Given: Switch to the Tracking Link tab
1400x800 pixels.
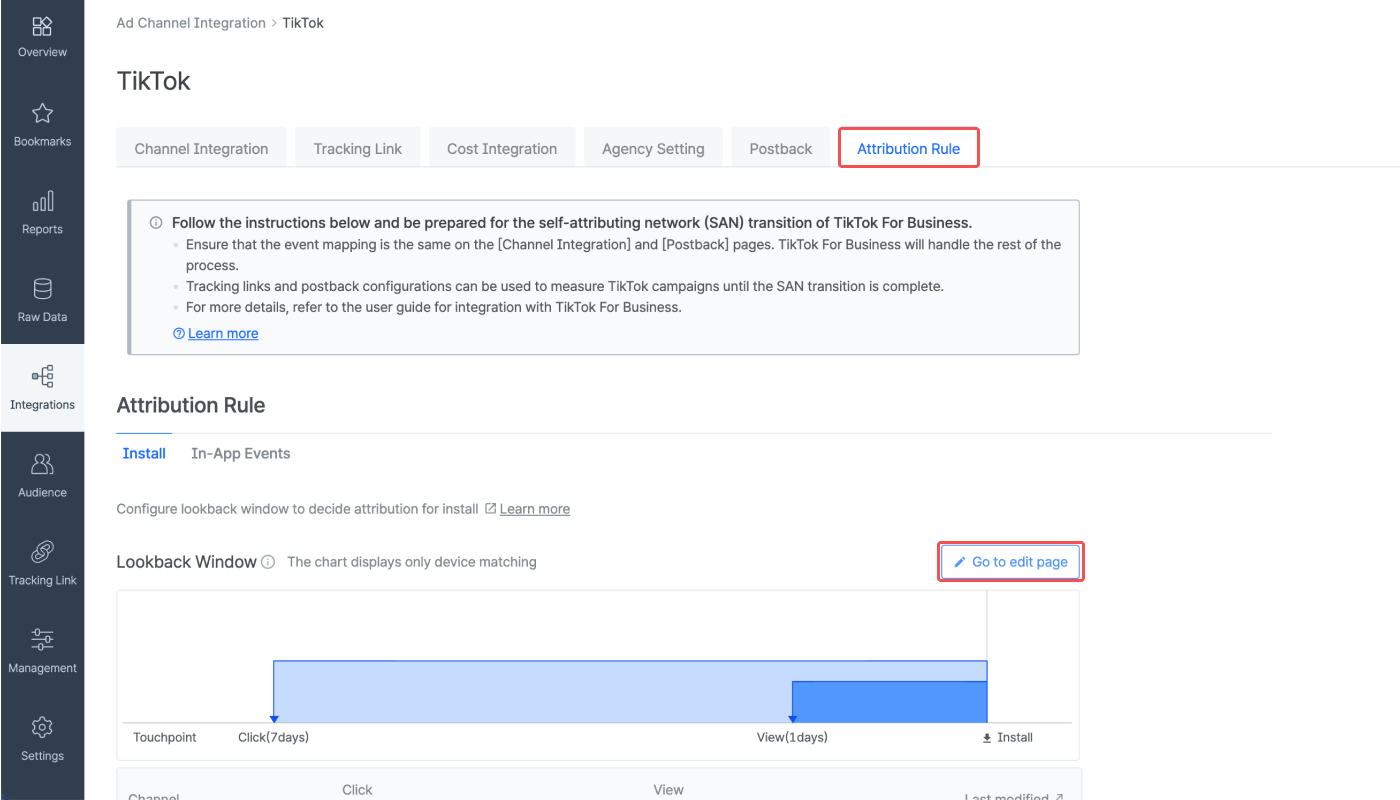Looking at the screenshot, I should coord(357,148).
